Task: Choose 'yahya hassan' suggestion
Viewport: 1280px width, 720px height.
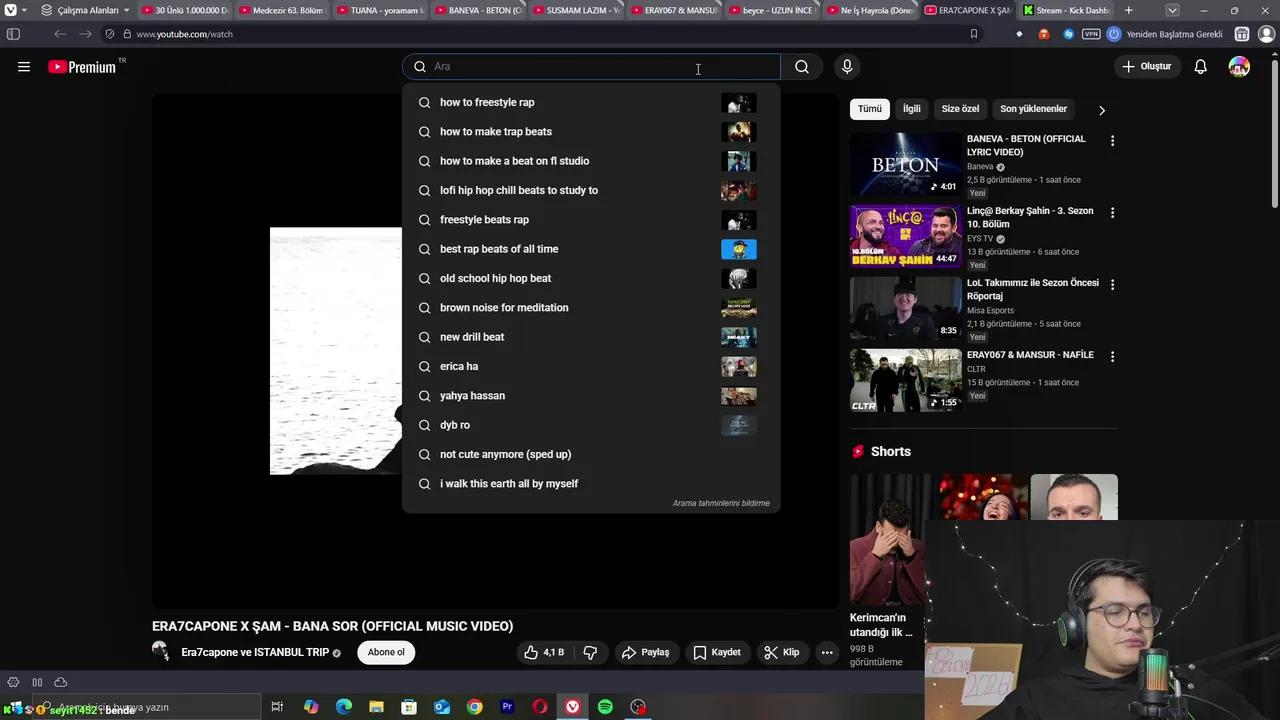Action: tap(591, 396)
